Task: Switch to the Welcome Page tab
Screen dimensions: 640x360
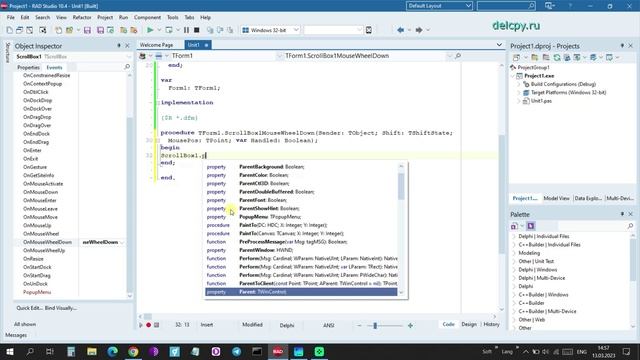Action: [x=157, y=45]
